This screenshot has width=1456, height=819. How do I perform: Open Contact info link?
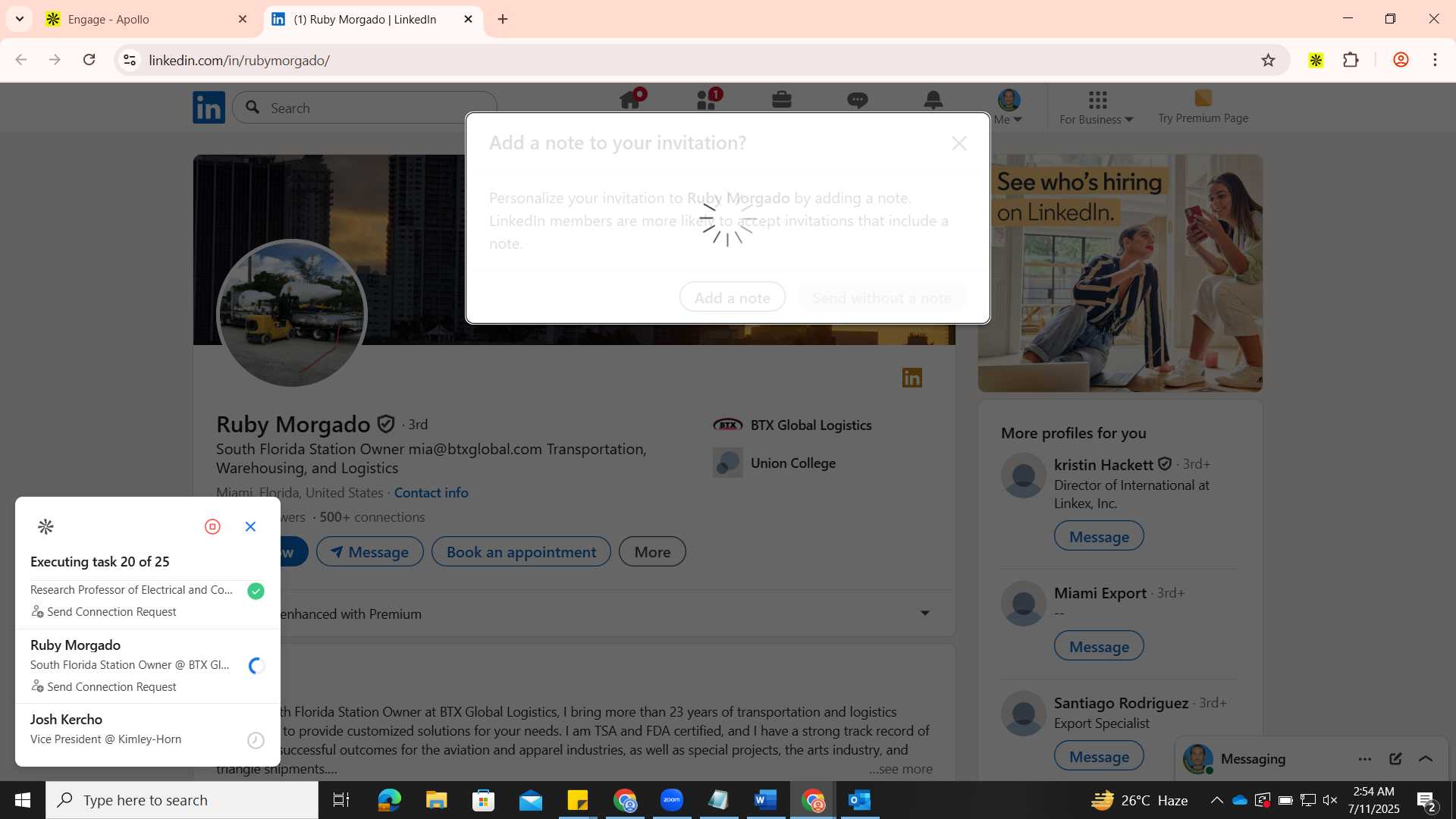coord(431,492)
